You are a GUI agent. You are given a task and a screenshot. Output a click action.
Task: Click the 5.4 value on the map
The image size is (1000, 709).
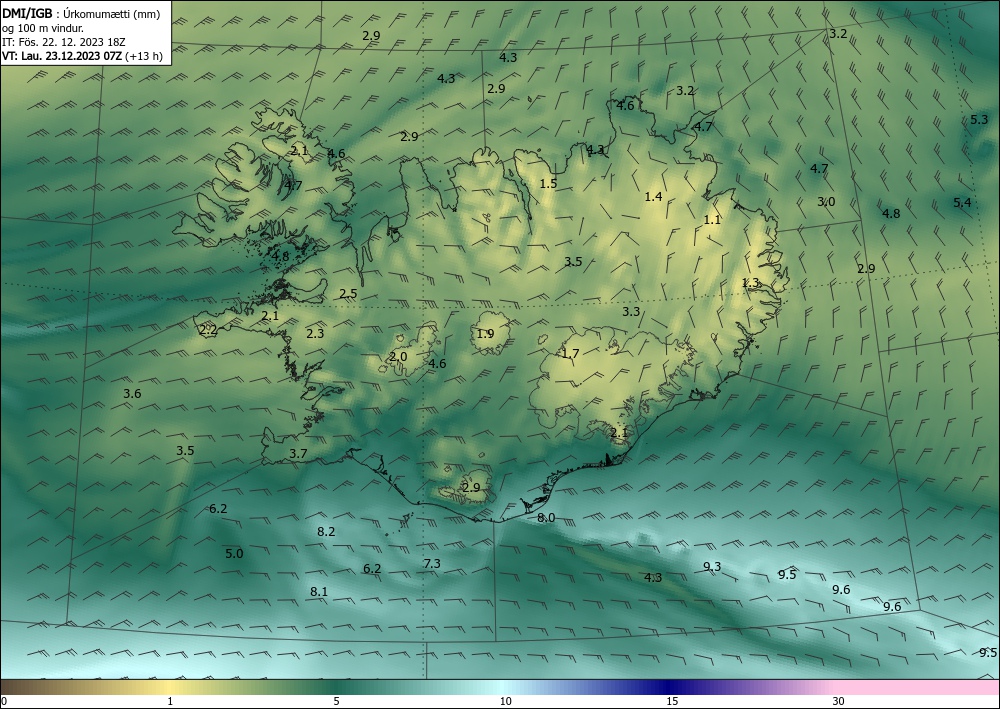click(962, 202)
